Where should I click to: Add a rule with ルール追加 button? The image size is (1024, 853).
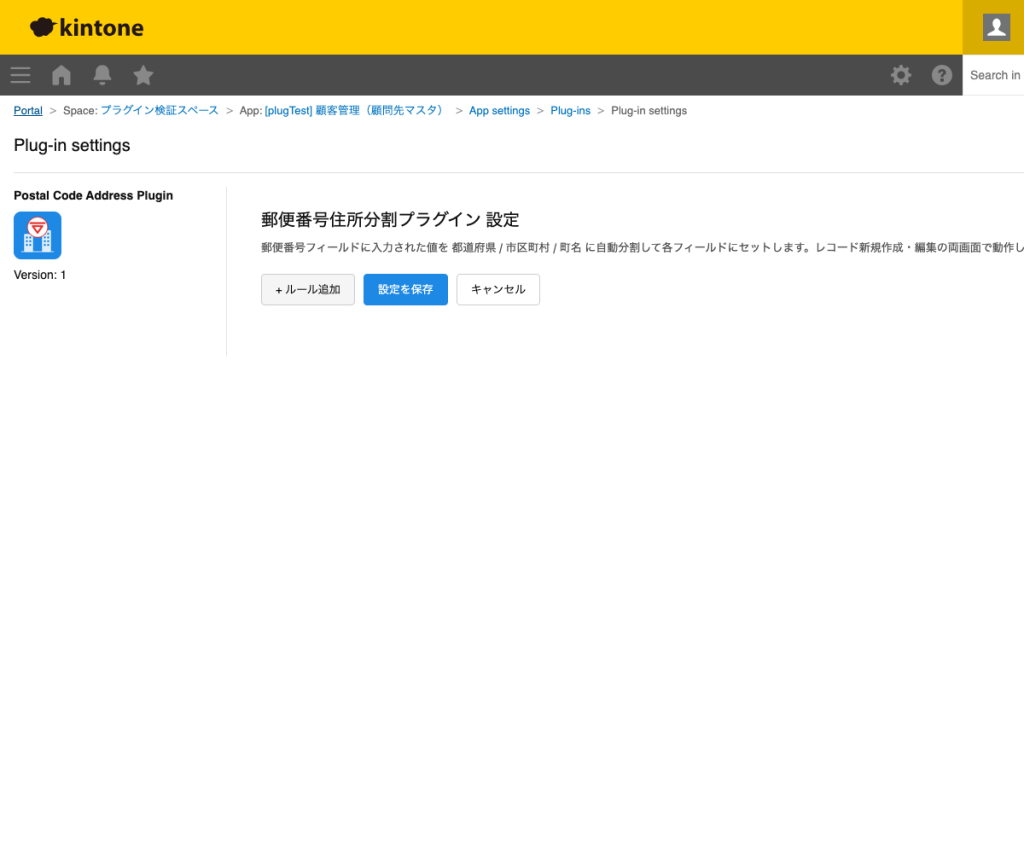coord(307,289)
